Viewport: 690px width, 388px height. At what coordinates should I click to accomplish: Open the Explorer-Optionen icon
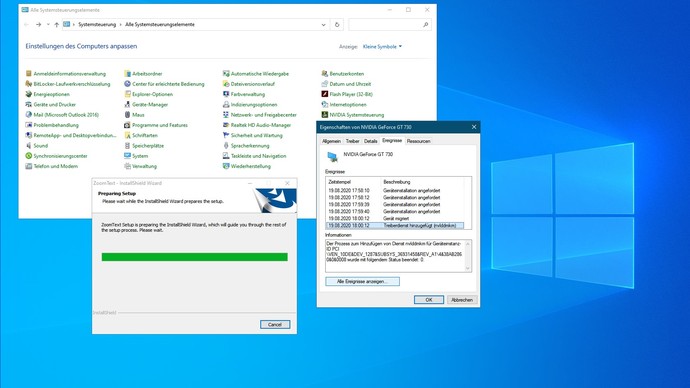(127, 94)
